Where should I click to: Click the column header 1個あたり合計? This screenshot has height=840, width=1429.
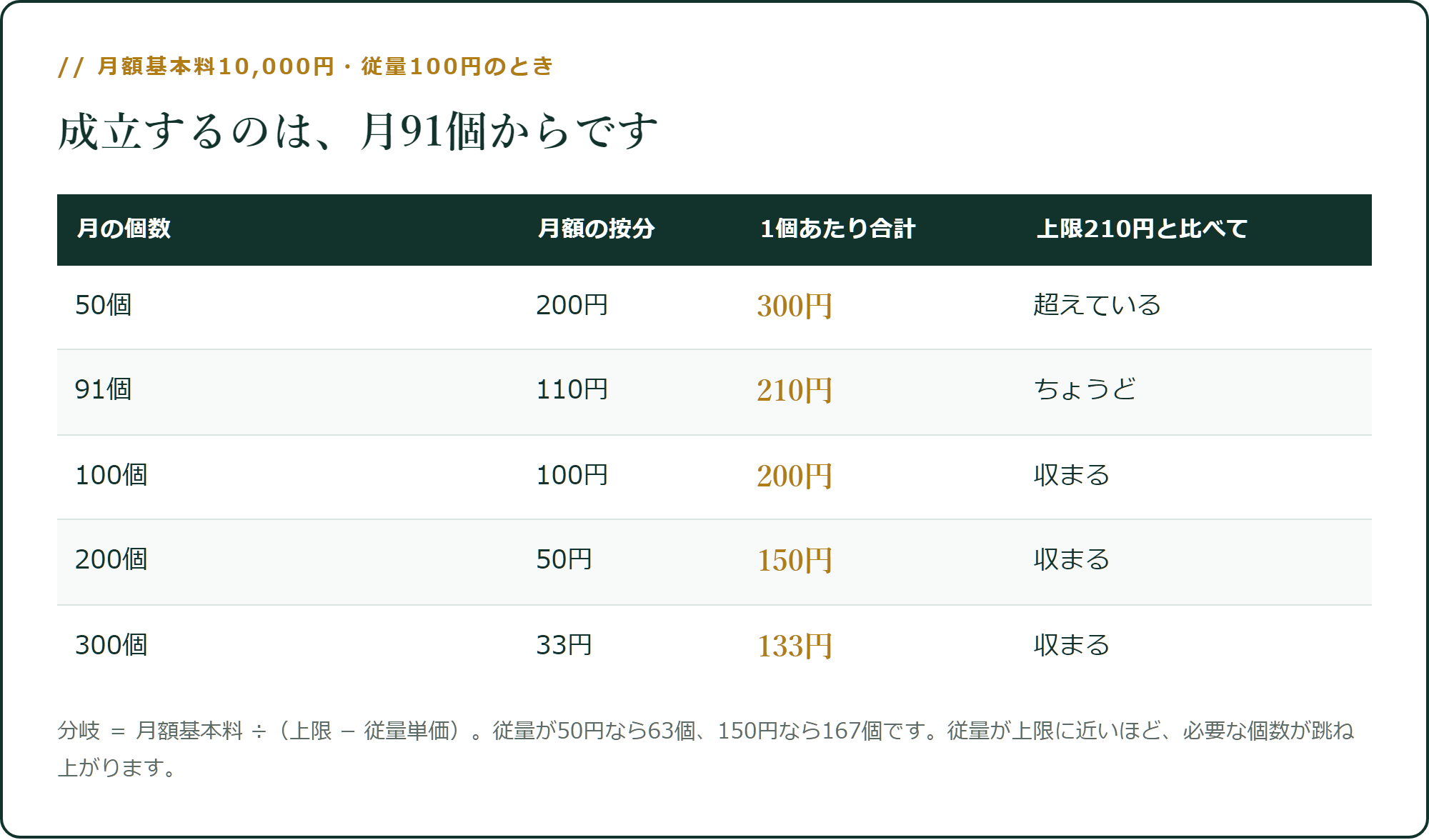click(837, 229)
